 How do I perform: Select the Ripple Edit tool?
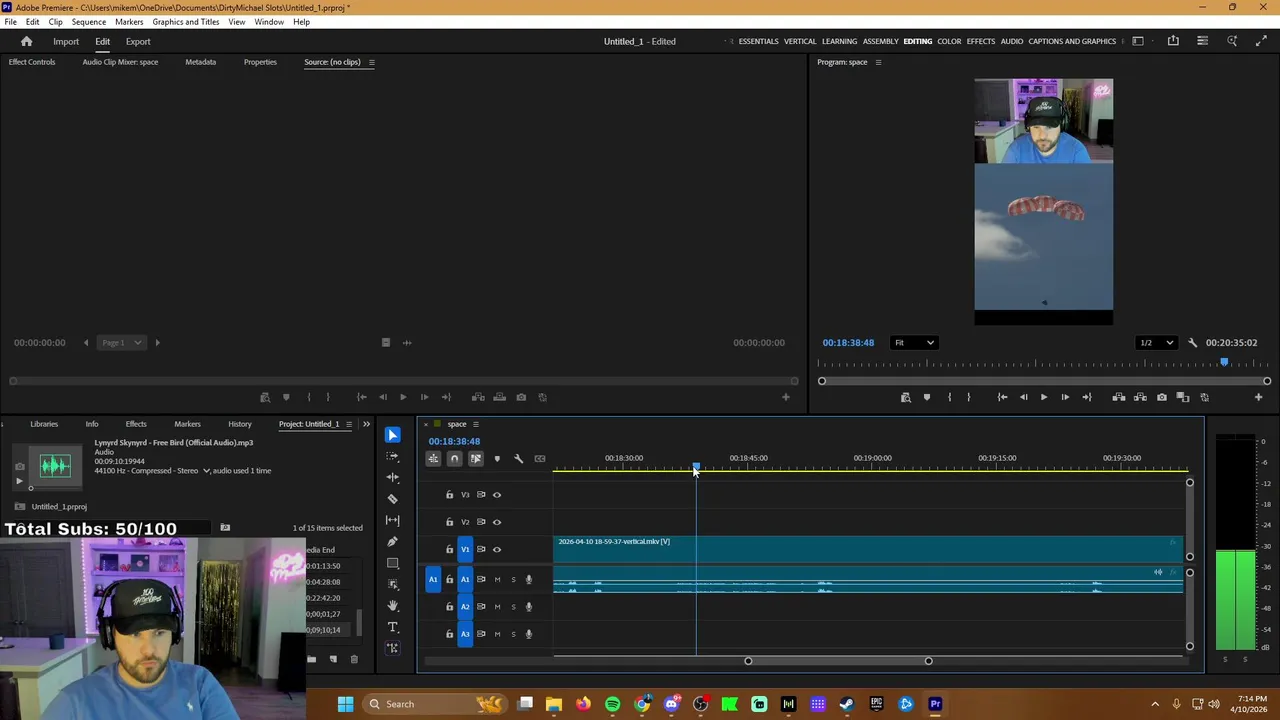tap(392, 477)
